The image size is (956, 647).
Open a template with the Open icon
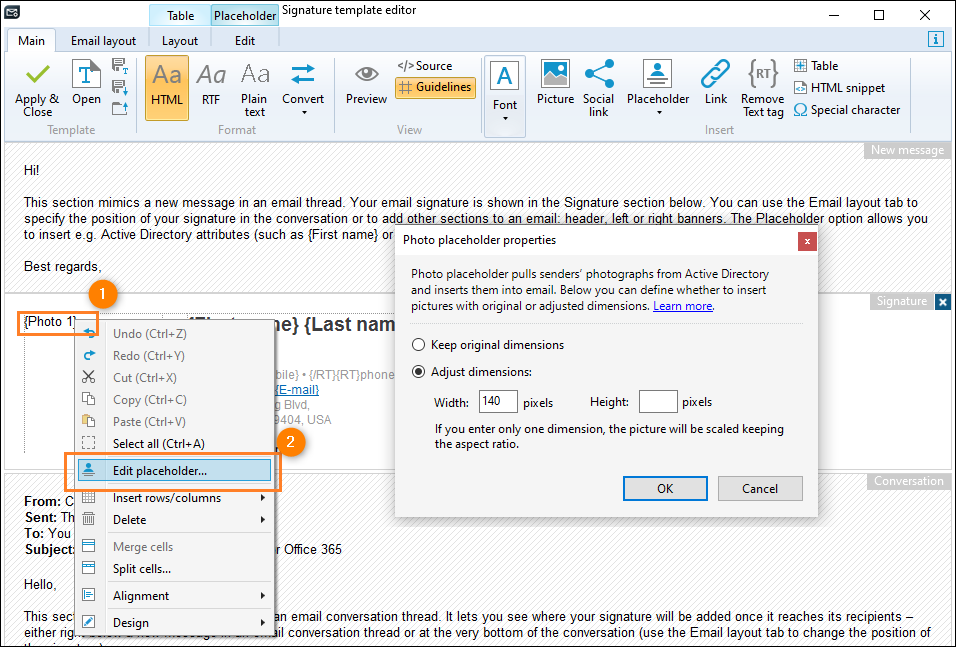click(x=87, y=82)
